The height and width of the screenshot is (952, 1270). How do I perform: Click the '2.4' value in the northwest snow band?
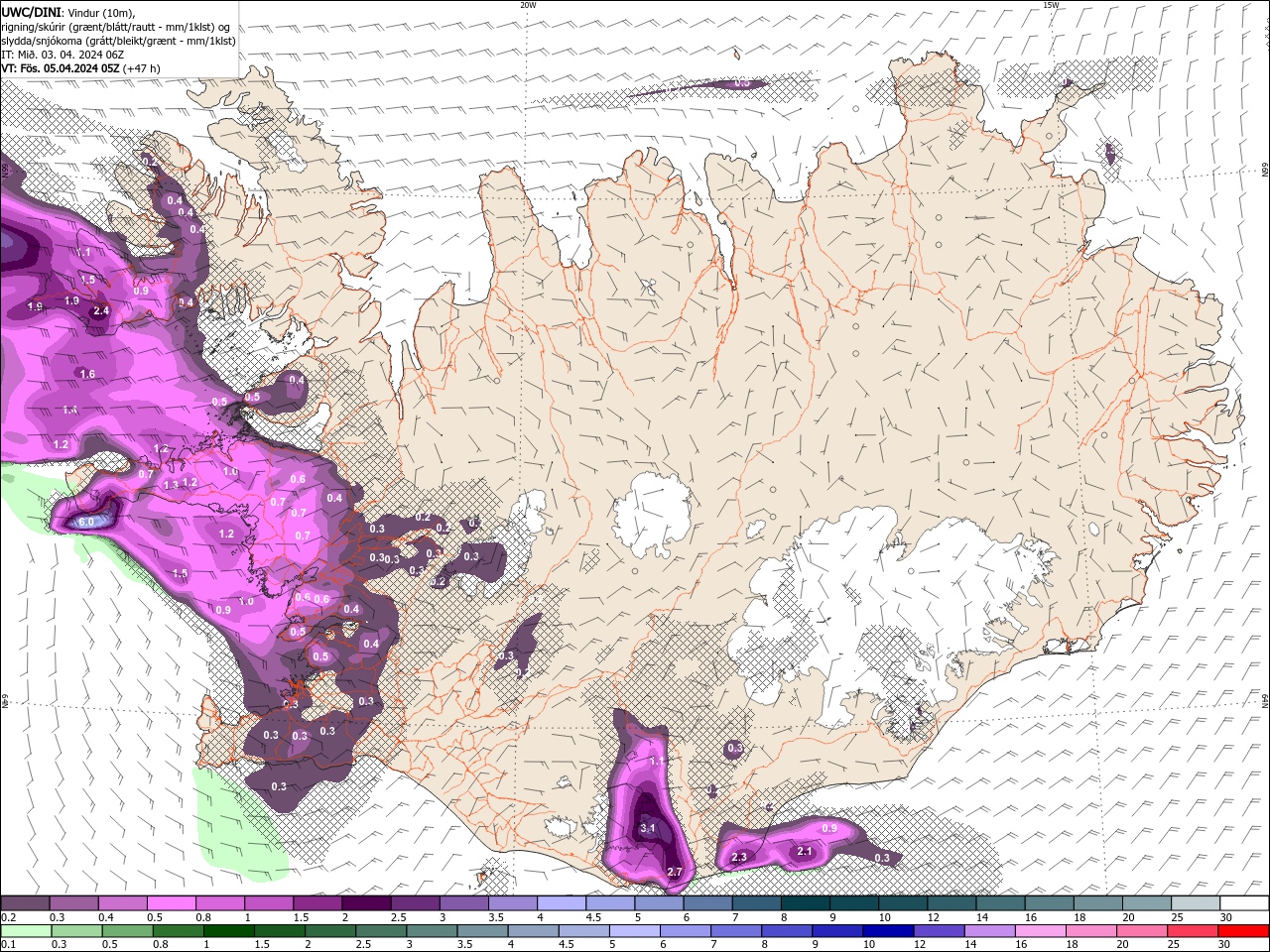tap(100, 310)
